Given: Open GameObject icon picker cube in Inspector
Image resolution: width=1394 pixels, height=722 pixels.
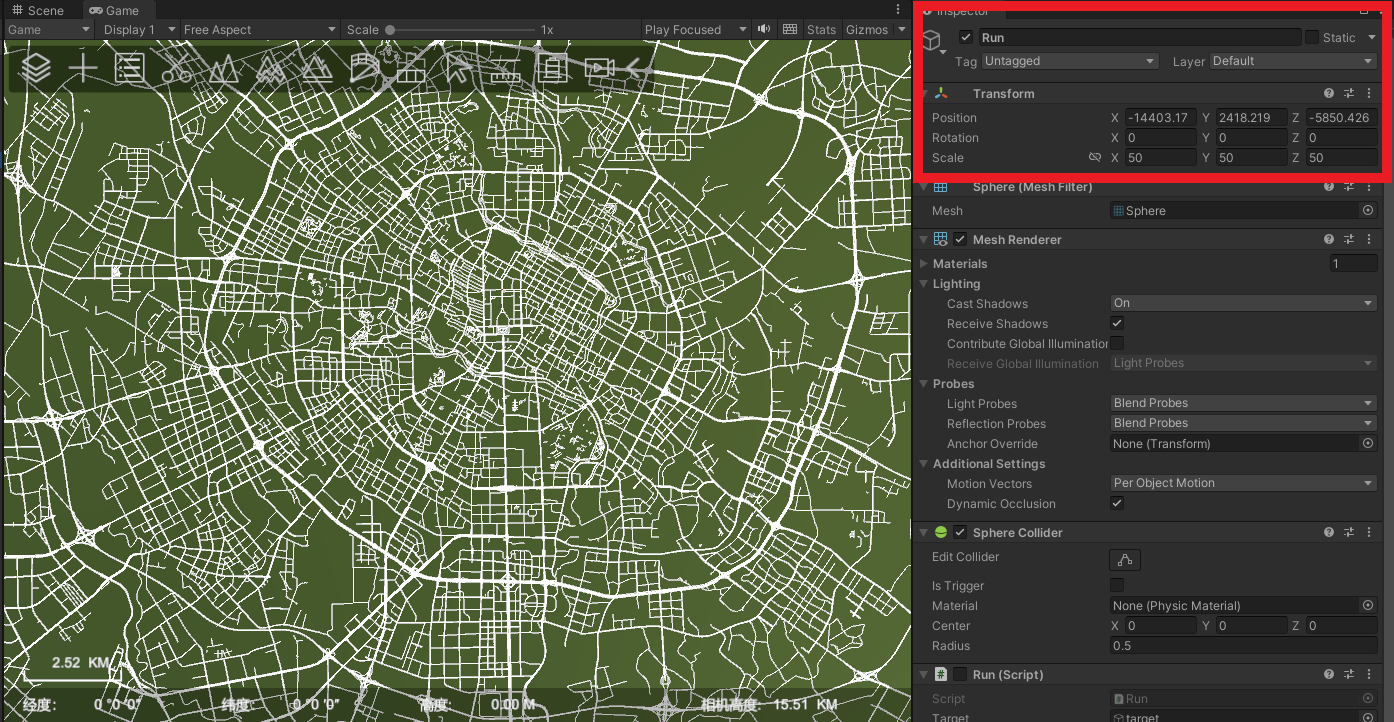Looking at the screenshot, I should [x=932, y=41].
